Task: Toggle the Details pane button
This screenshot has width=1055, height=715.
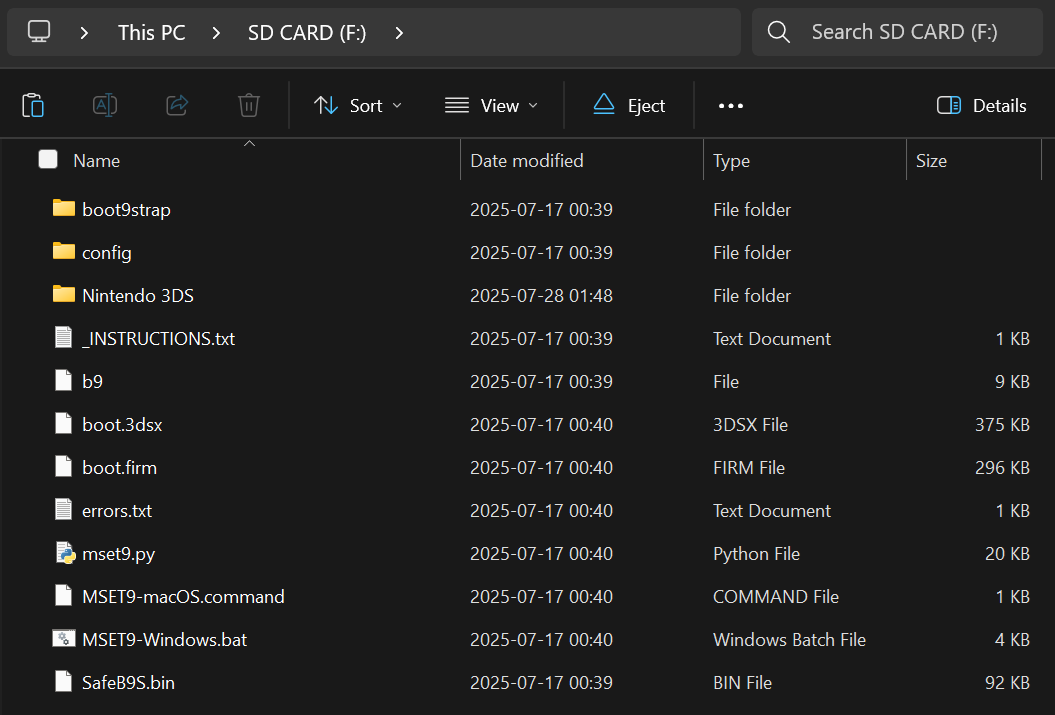Action: [x=981, y=105]
